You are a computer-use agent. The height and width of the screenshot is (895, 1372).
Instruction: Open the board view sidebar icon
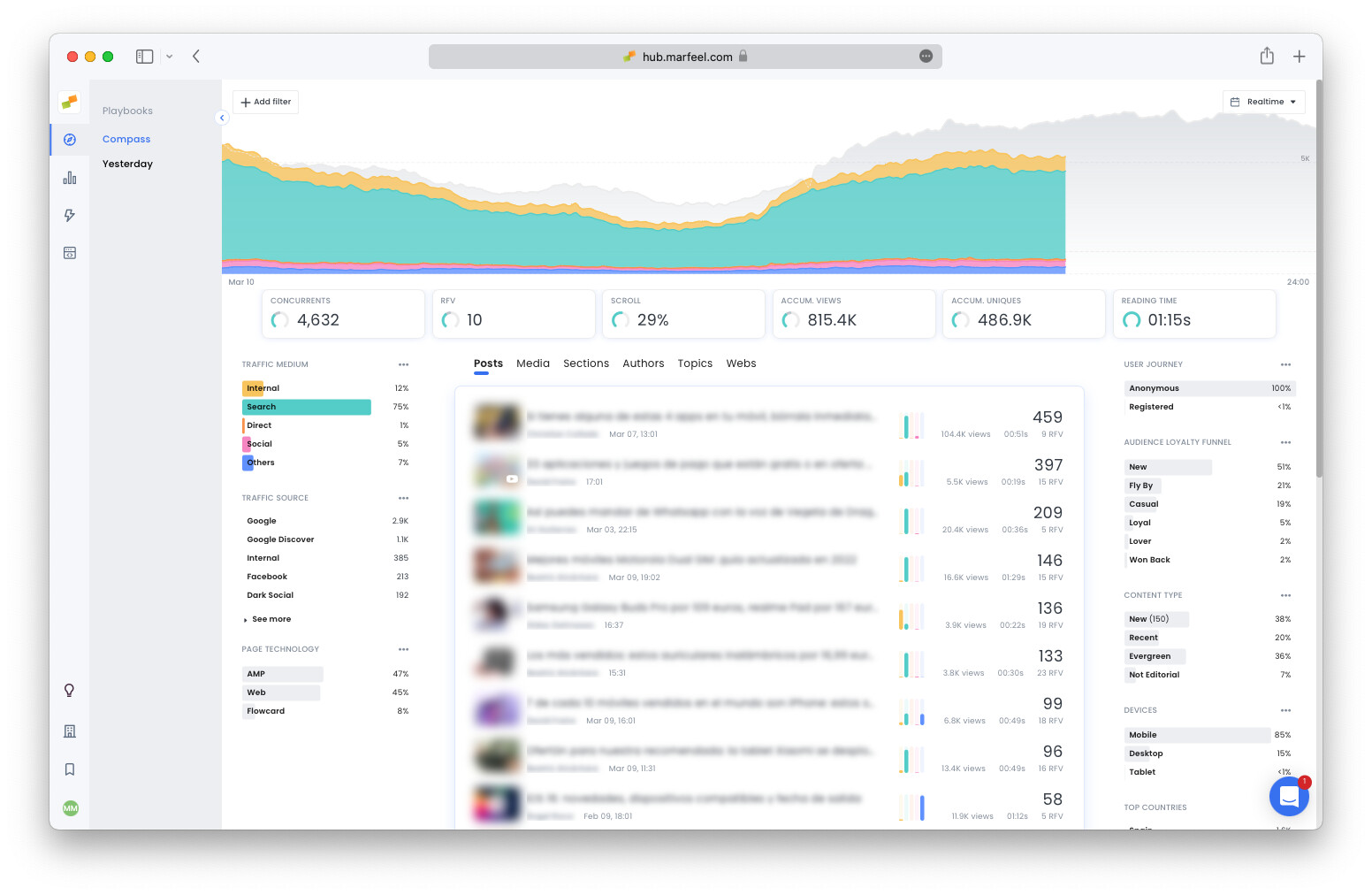point(69,253)
